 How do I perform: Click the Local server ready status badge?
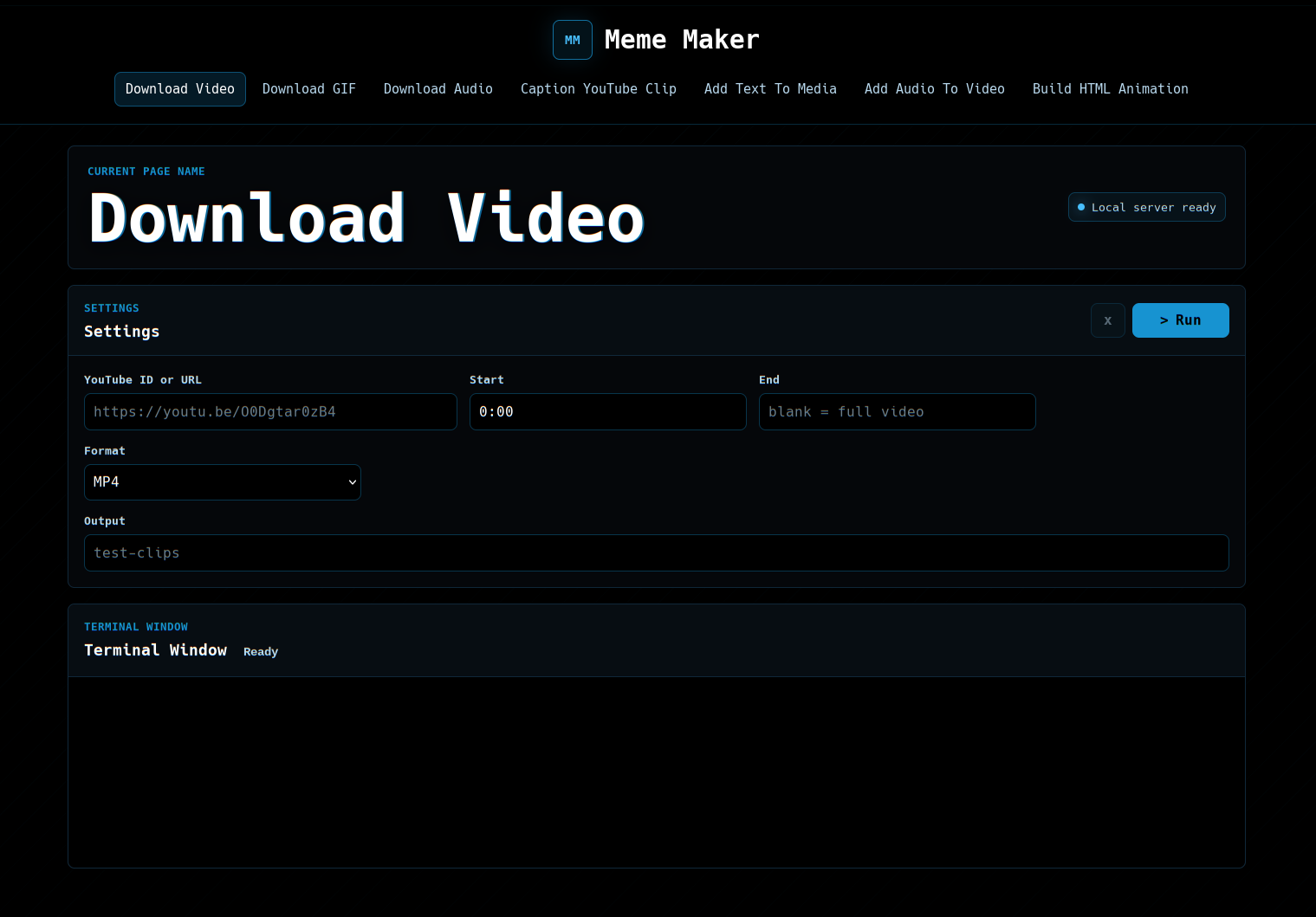click(x=1147, y=207)
